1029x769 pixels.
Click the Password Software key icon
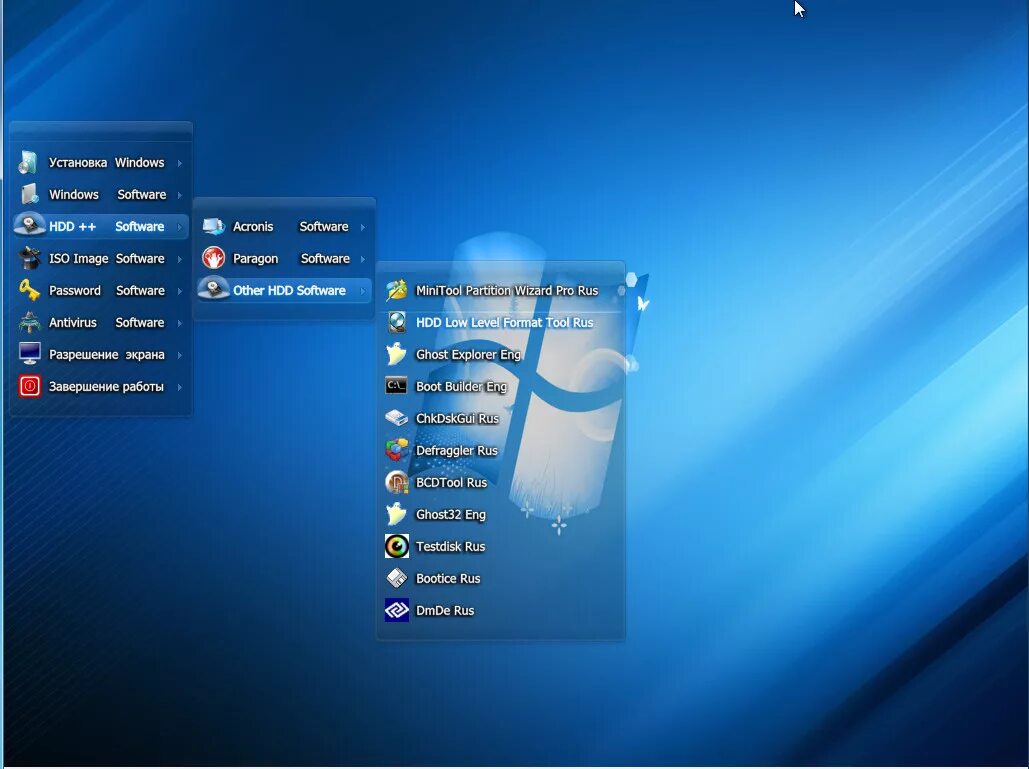point(29,290)
